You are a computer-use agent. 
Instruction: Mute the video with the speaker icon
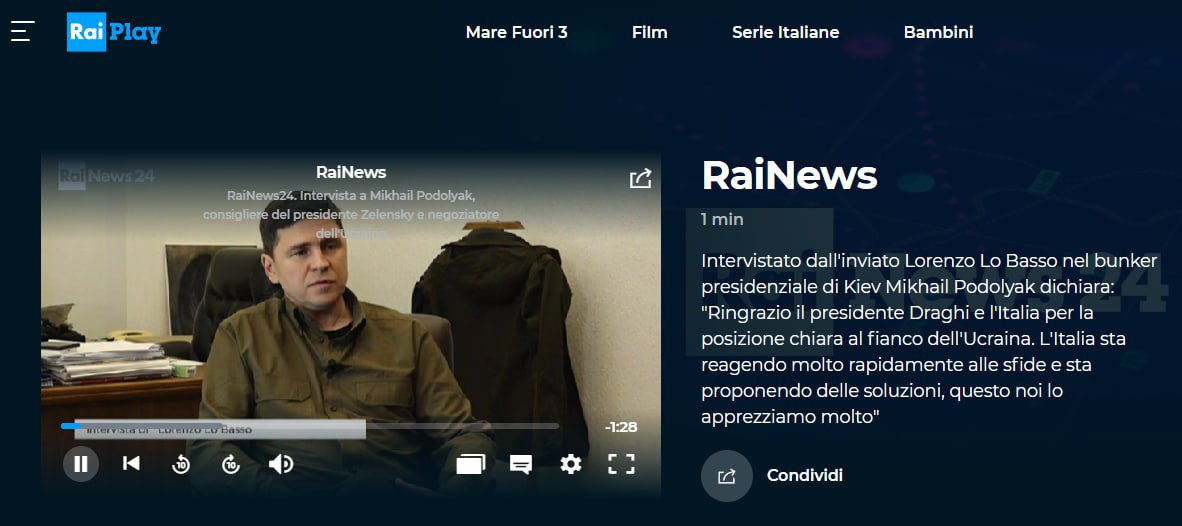280,464
